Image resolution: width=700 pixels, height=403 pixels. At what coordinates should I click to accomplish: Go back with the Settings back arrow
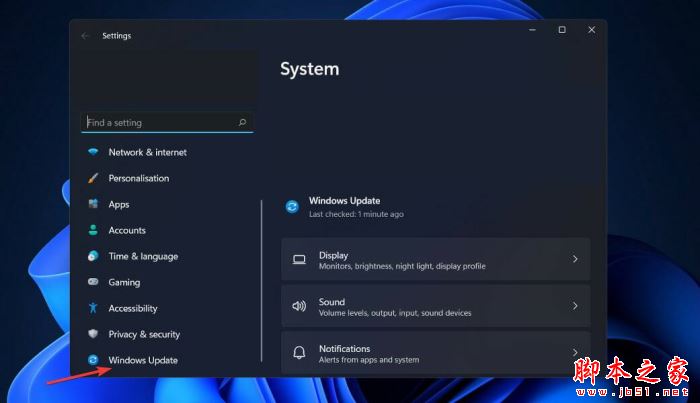tap(85, 36)
